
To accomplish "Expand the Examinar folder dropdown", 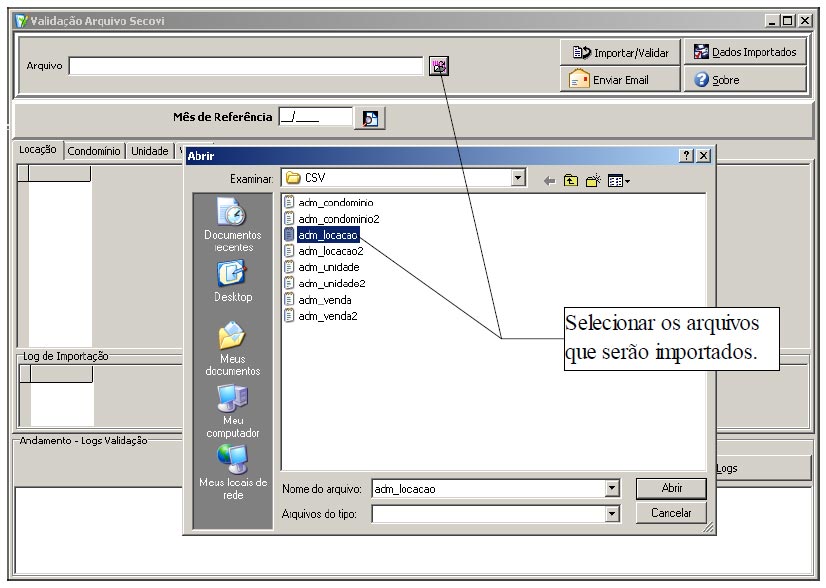I will [x=518, y=178].
